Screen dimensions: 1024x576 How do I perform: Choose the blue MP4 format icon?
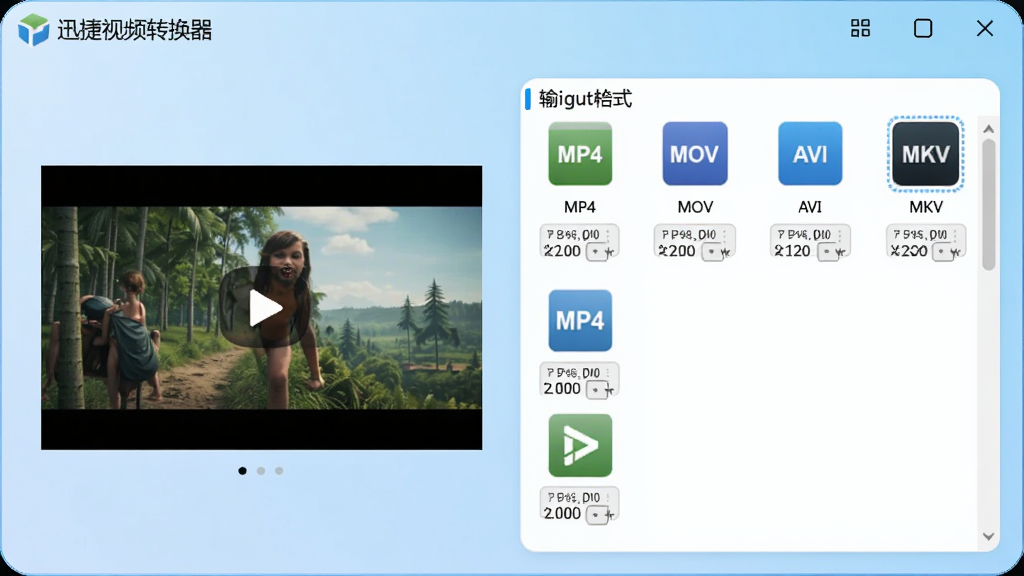pyautogui.click(x=580, y=321)
